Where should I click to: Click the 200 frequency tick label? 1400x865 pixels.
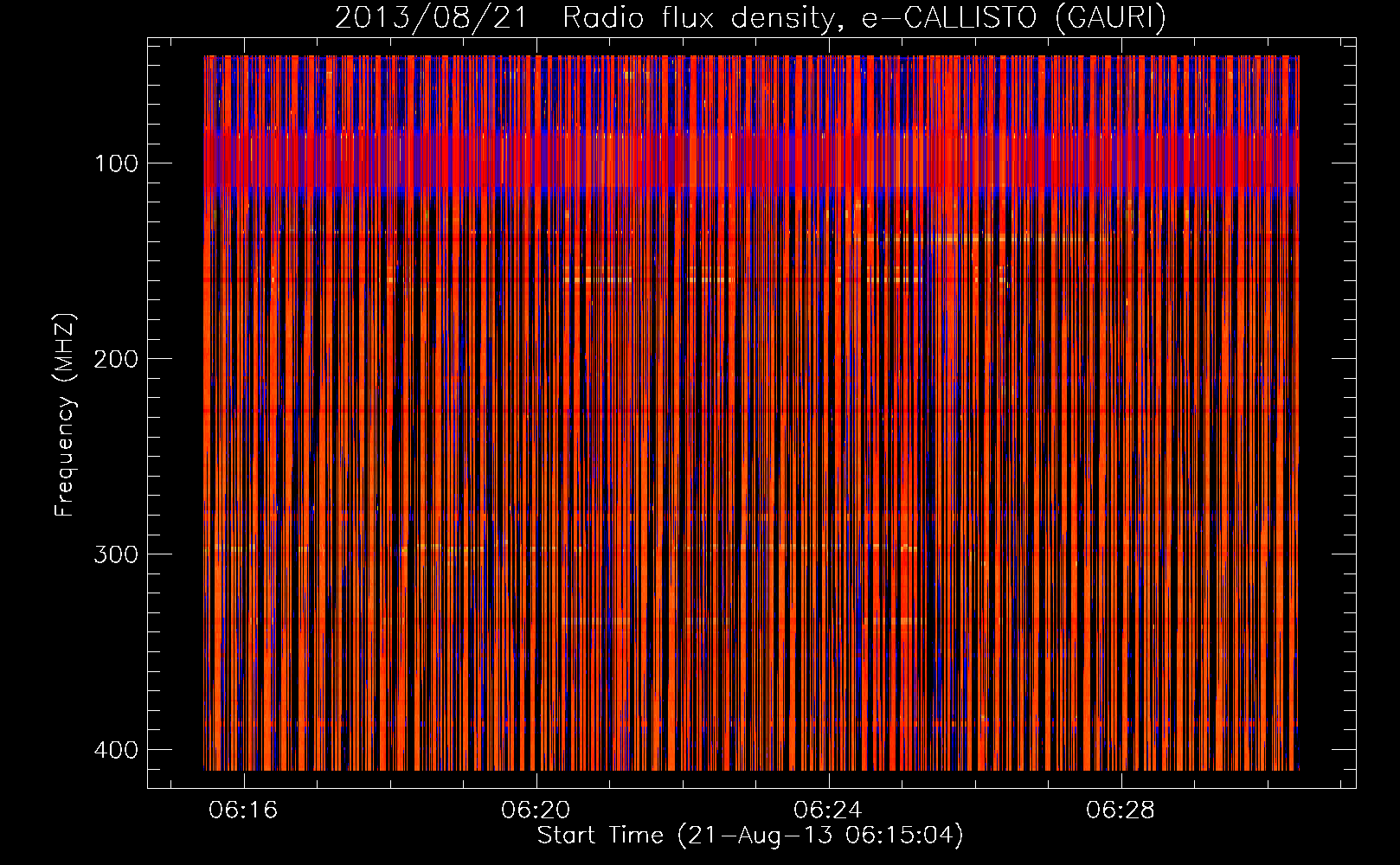[116, 359]
